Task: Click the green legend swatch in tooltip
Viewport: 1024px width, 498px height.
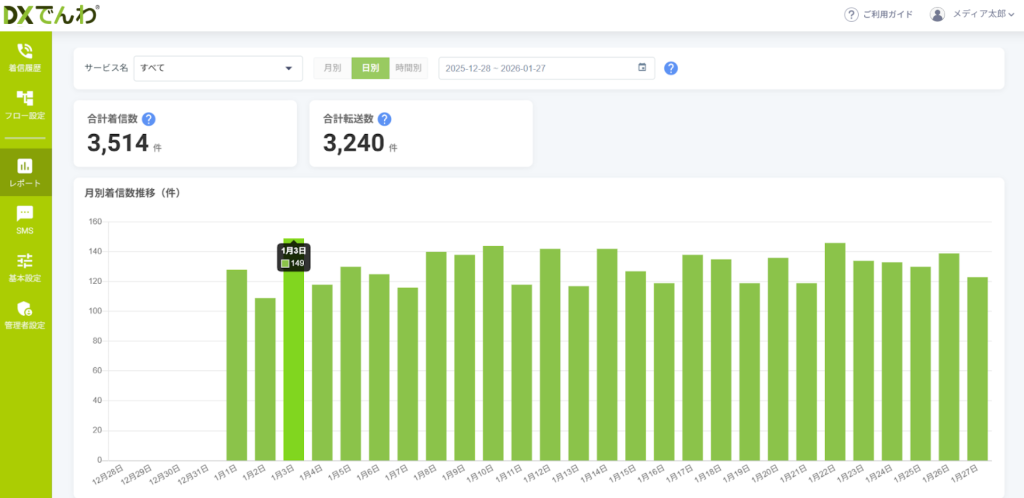Action: pos(285,263)
